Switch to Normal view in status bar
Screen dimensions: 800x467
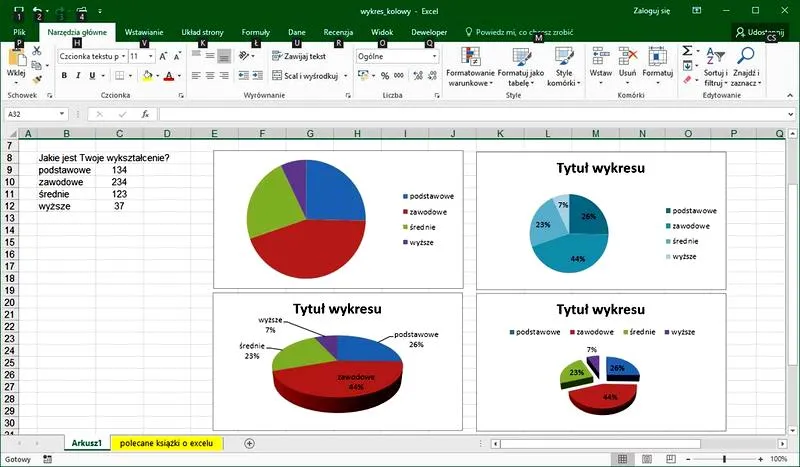[622, 459]
